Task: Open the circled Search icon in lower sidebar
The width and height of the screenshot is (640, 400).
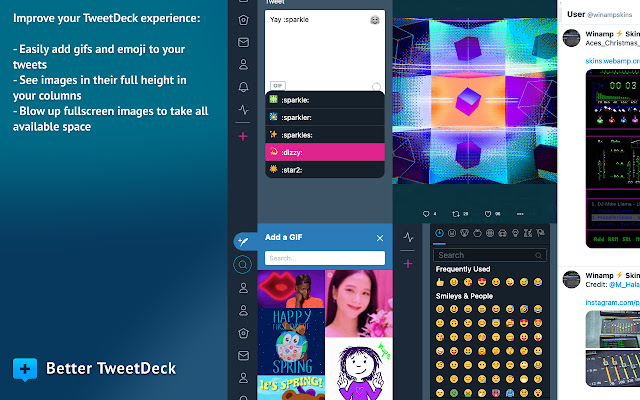Action: click(242, 265)
